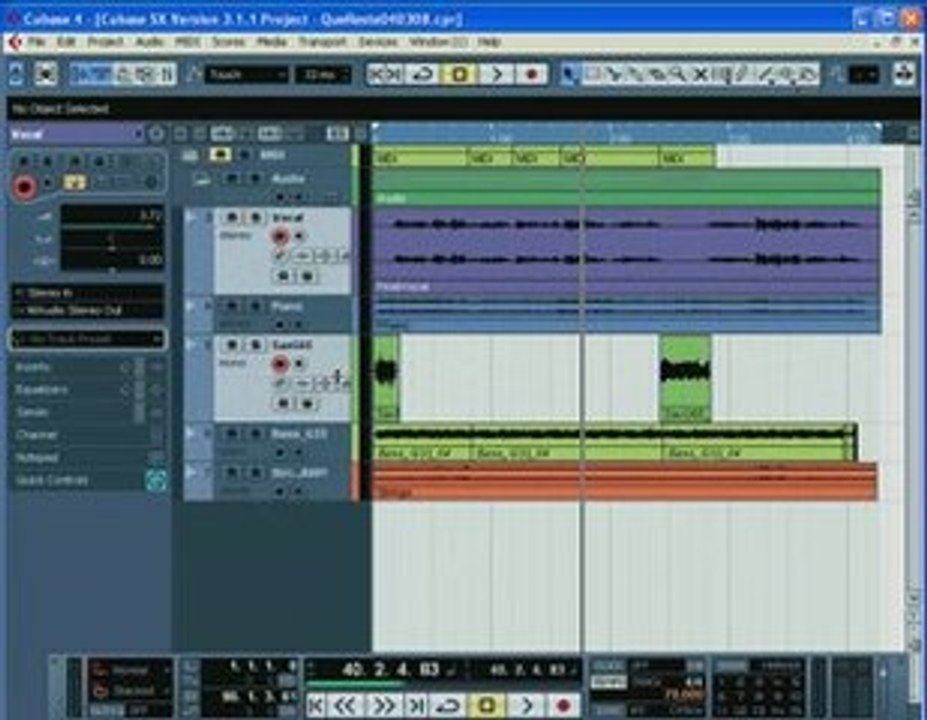
Task: Open the File menu
Action: [37, 42]
